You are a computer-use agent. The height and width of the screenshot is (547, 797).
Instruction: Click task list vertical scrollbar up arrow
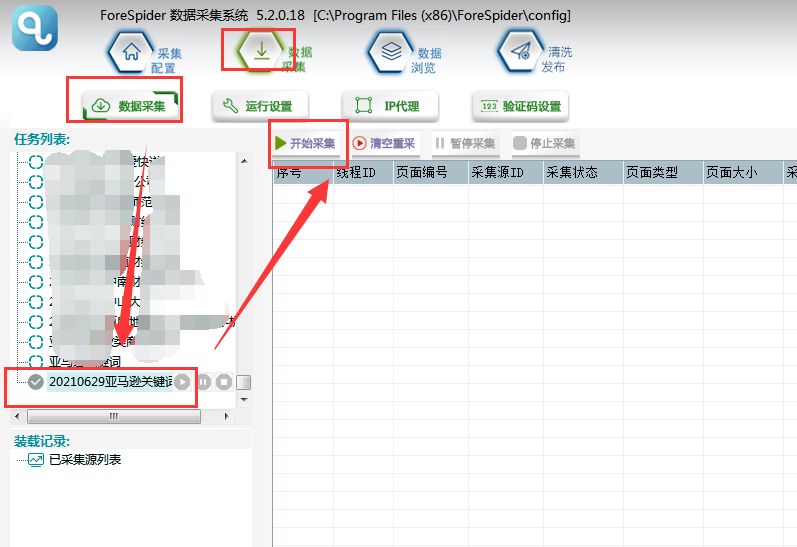tap(244, 161)
